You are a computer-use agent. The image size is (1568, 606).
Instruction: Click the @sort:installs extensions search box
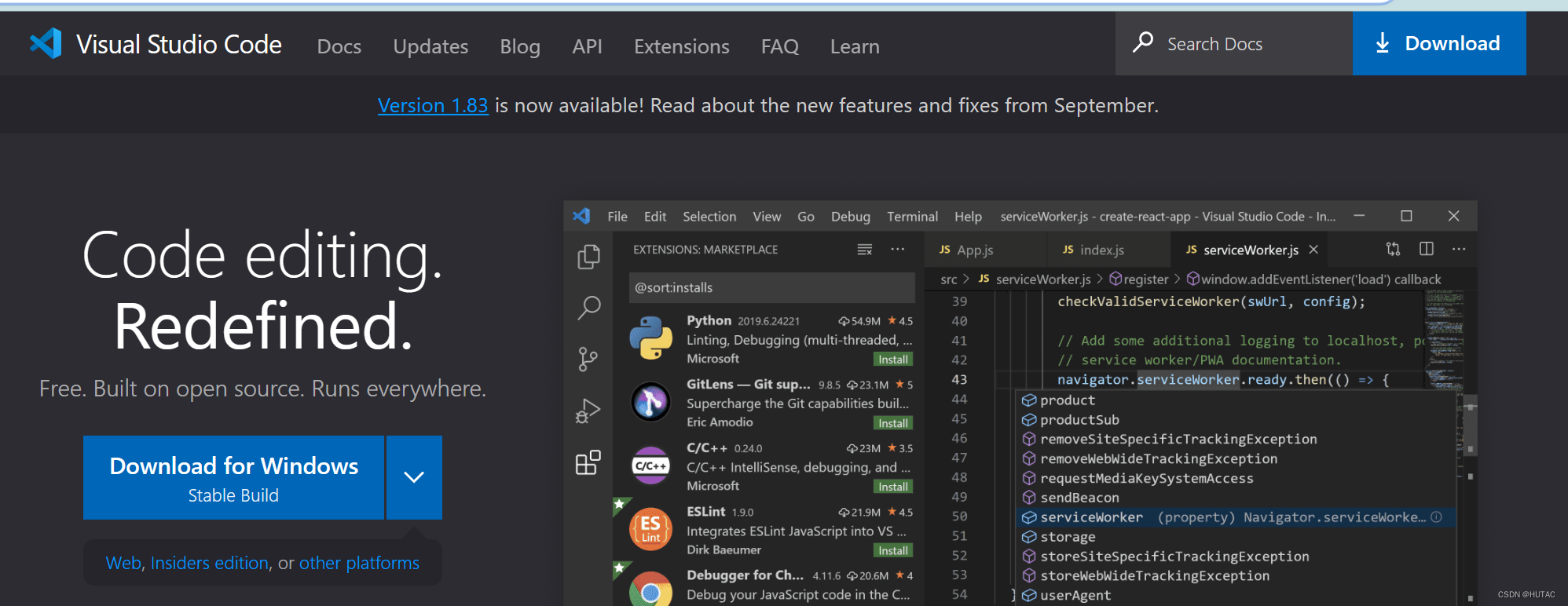(x=771, y=287)
